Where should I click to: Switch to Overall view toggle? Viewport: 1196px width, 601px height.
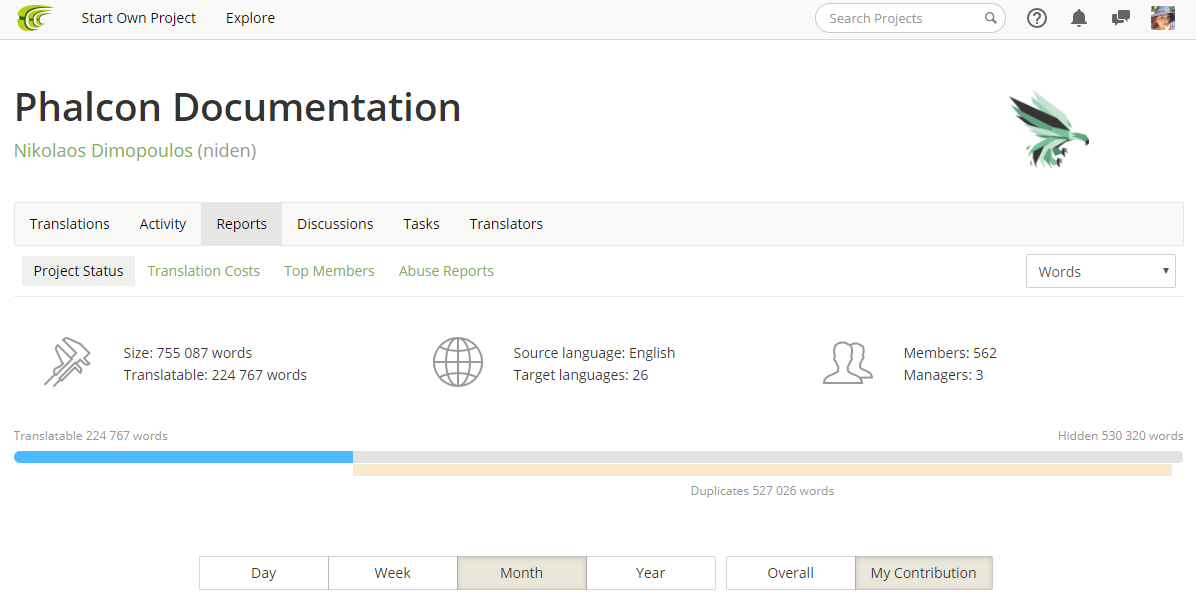coord(791,573)
